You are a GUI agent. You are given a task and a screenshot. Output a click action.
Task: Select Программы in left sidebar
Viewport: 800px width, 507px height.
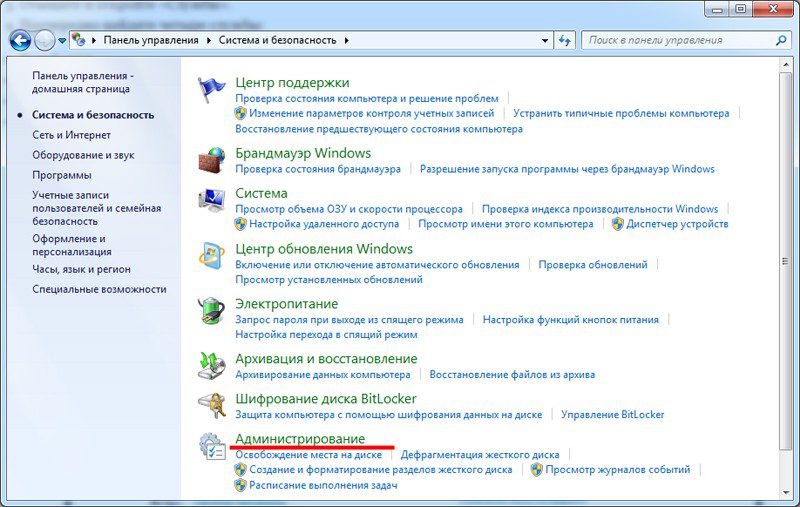tap(62, 175)
